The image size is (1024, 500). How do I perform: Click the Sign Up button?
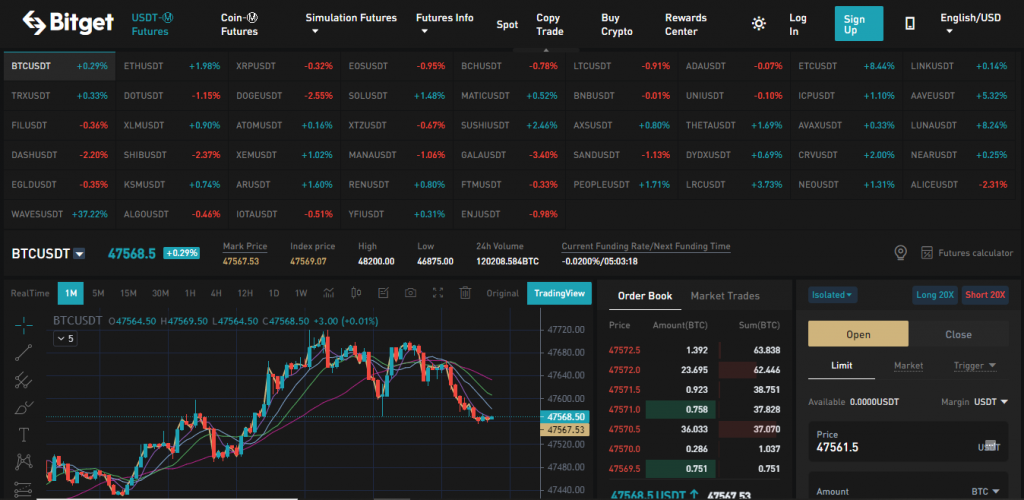click(859, 23)
